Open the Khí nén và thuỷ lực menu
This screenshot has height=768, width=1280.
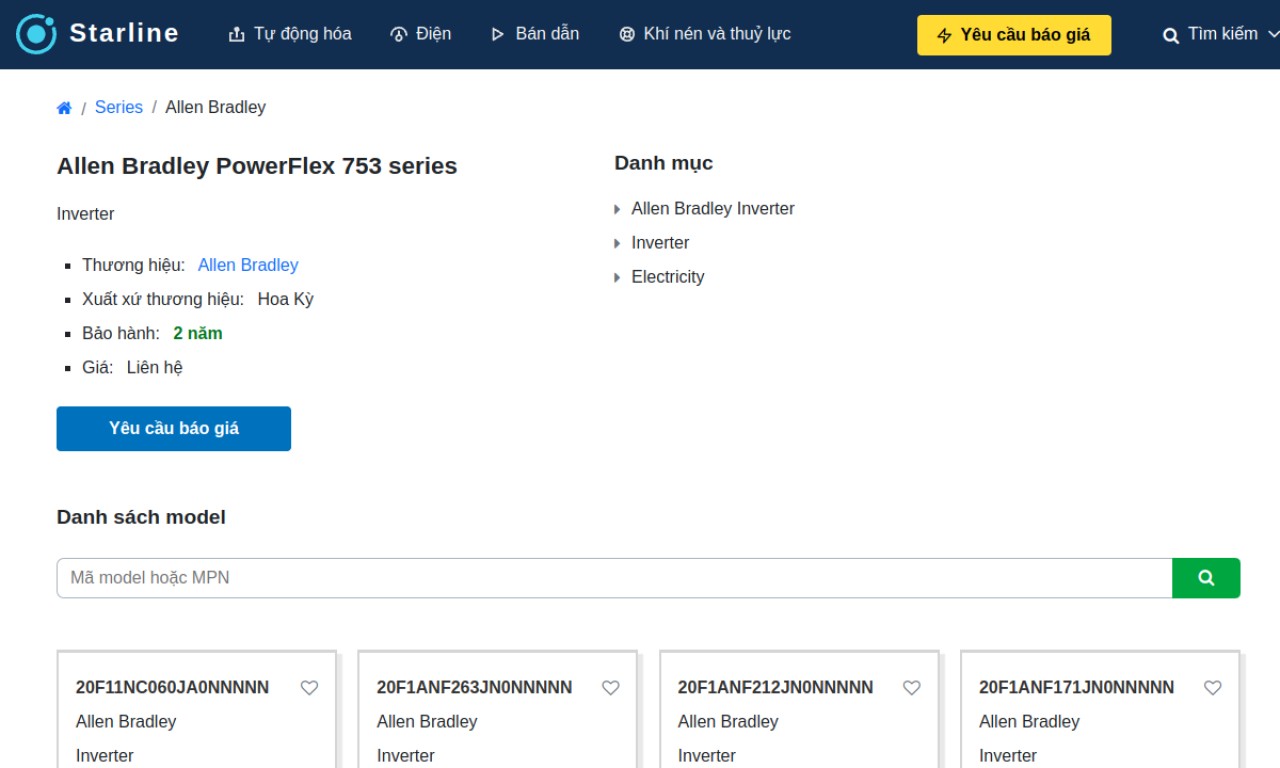[705, 34]
